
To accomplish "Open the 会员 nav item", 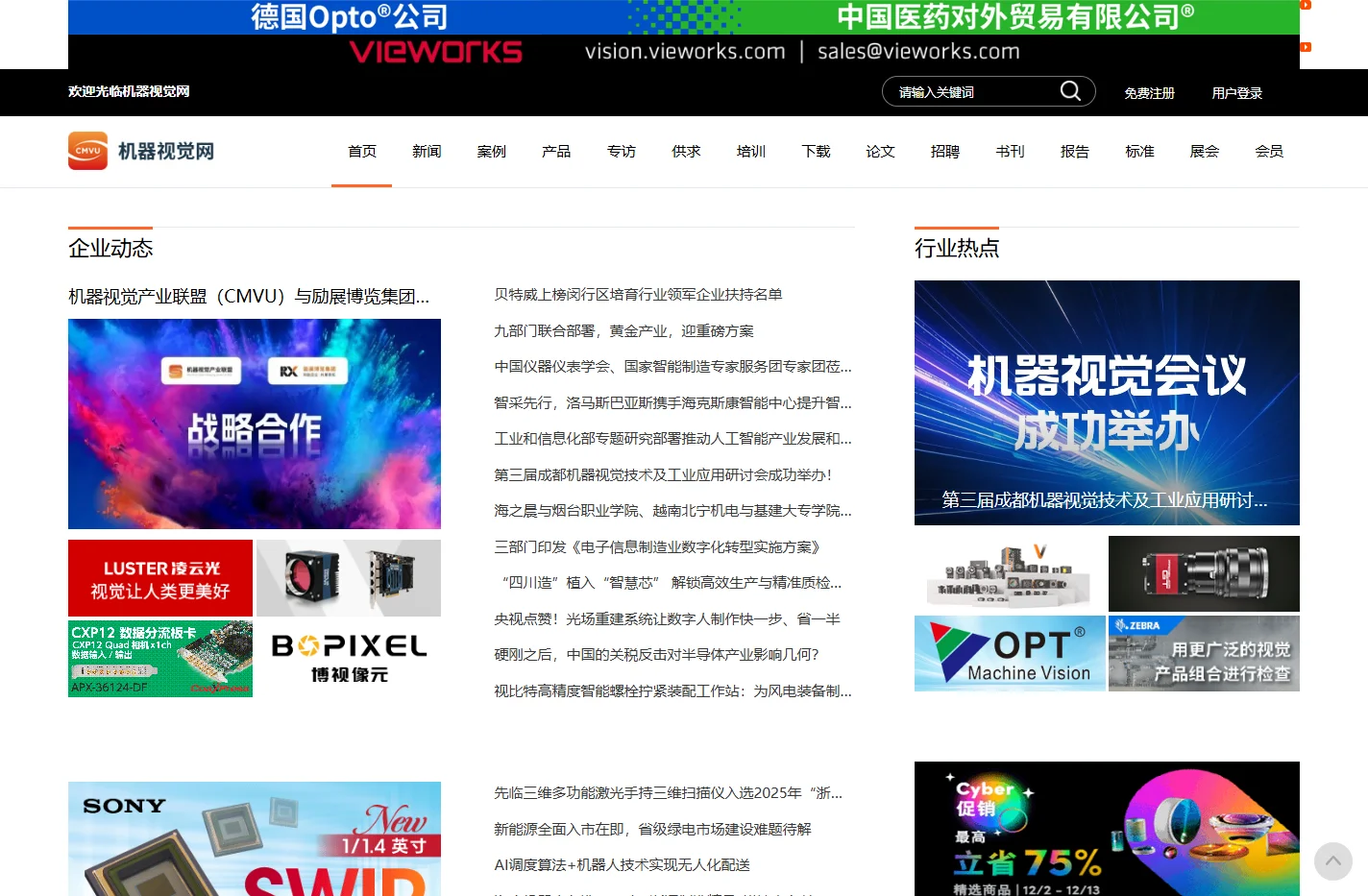I will pos(1269,152).
